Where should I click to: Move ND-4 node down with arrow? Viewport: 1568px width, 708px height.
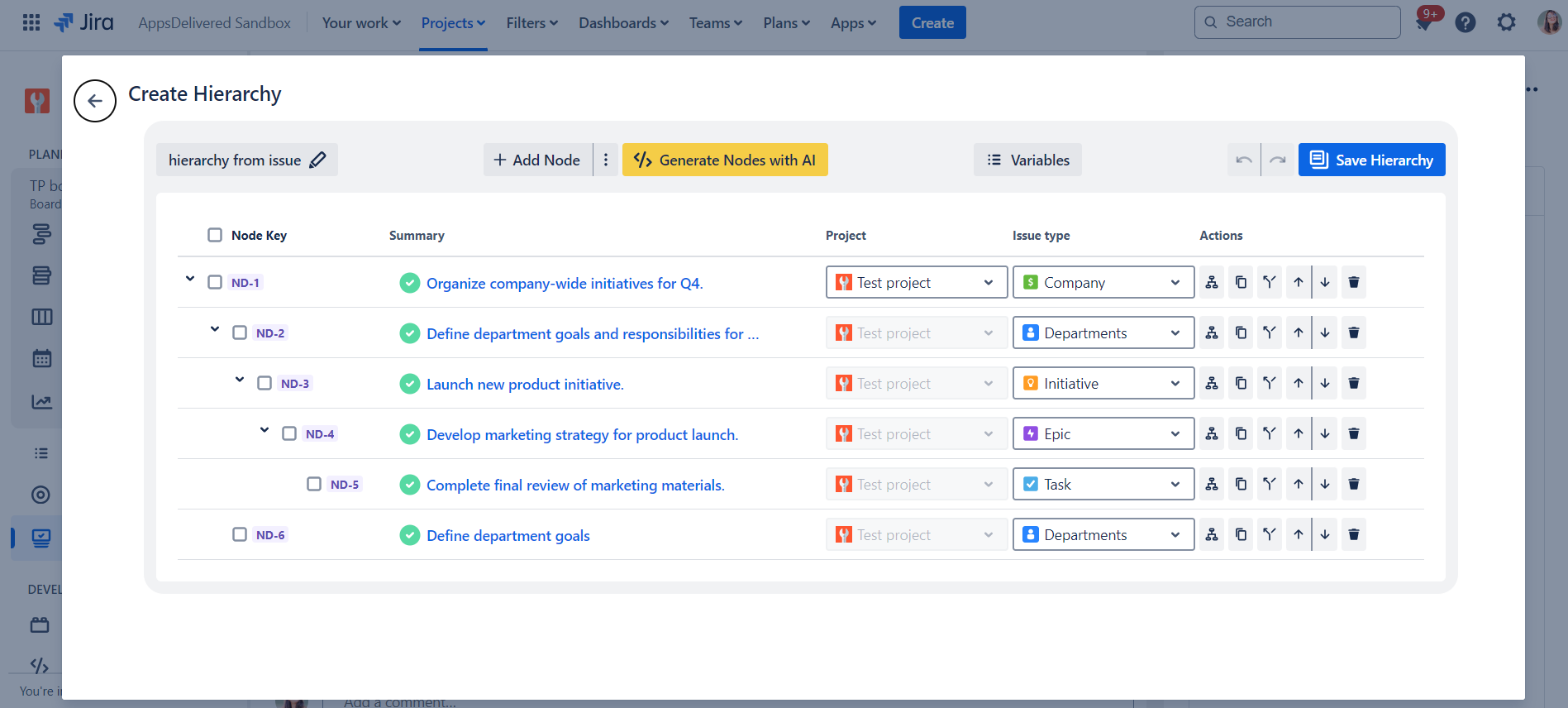coord(1325,434)
